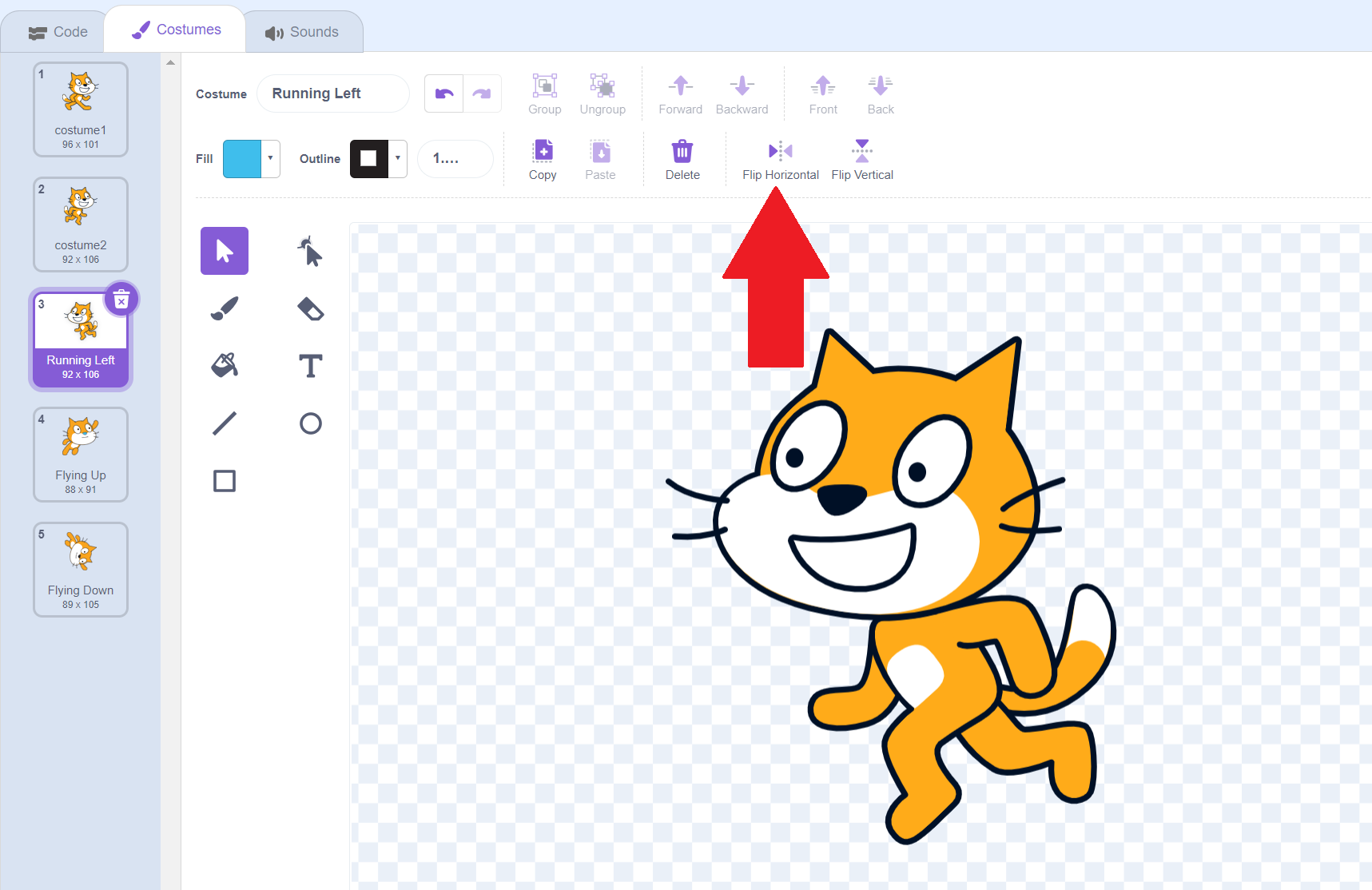Select the Text tool
Screen dimensions: 1372x890
point(310,366)
